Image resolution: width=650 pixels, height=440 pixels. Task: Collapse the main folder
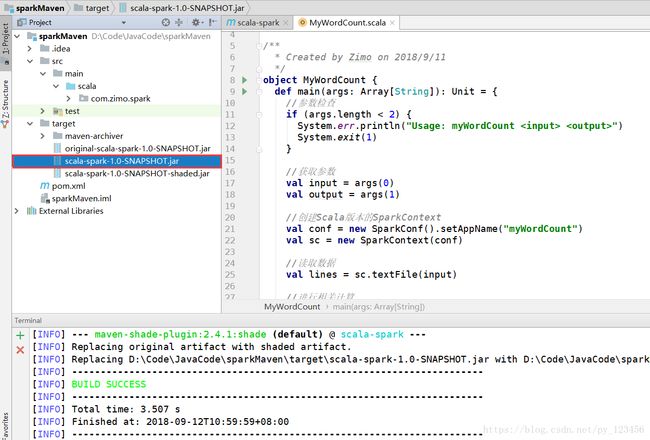[43, 74]
